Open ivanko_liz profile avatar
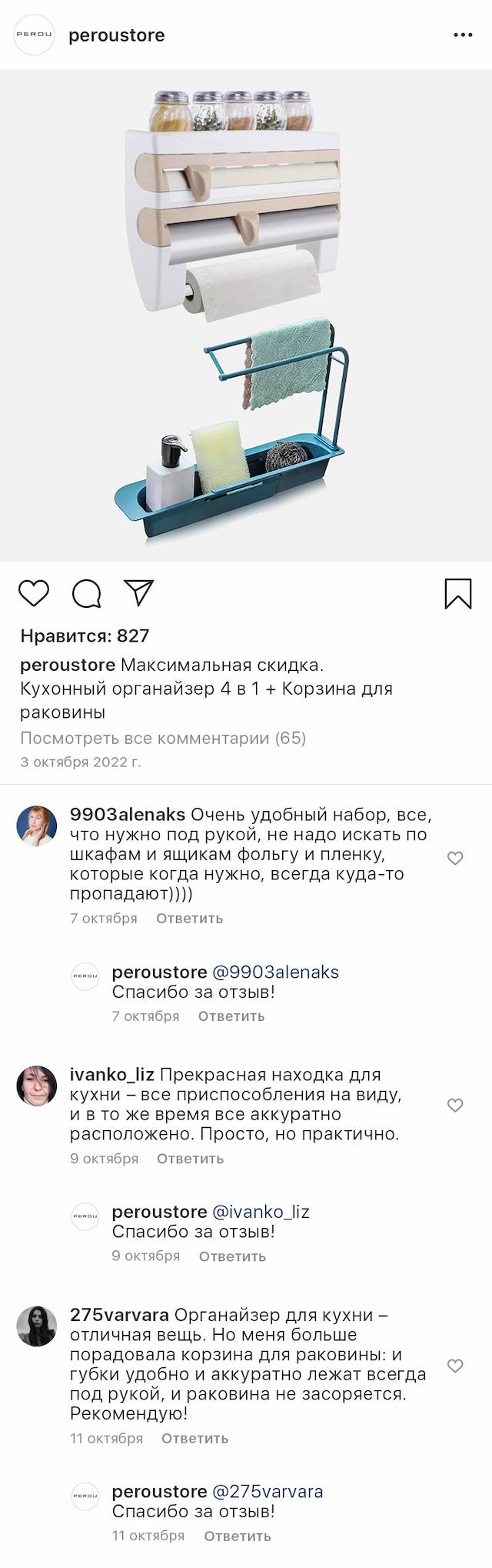This screenshot has width=492, height=1568. 37,1086
